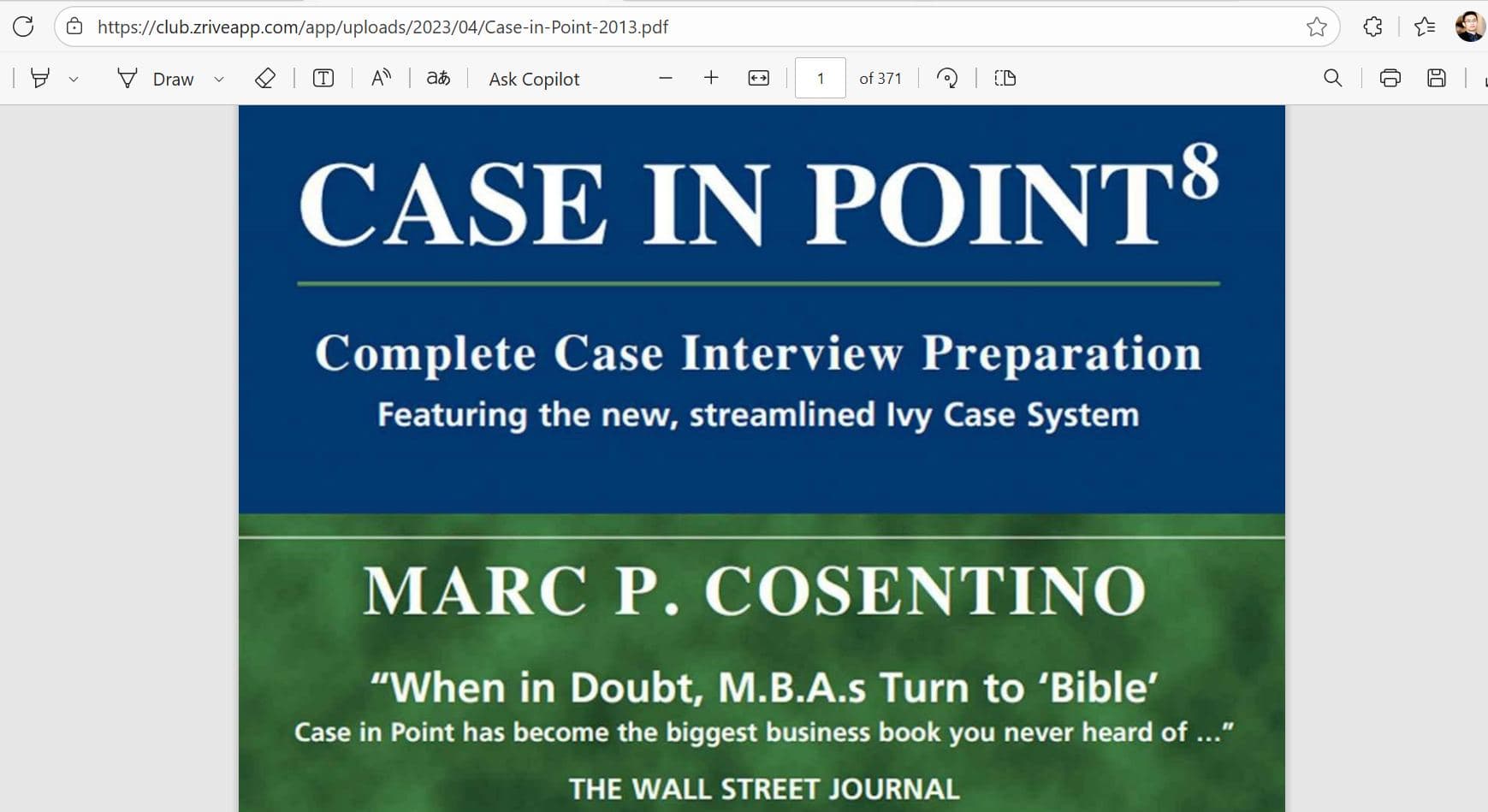Image resolution: width=1488 pixels, height=812 pixels.
Task: Start Read aloud for the PDF
Action: point(381,78)
